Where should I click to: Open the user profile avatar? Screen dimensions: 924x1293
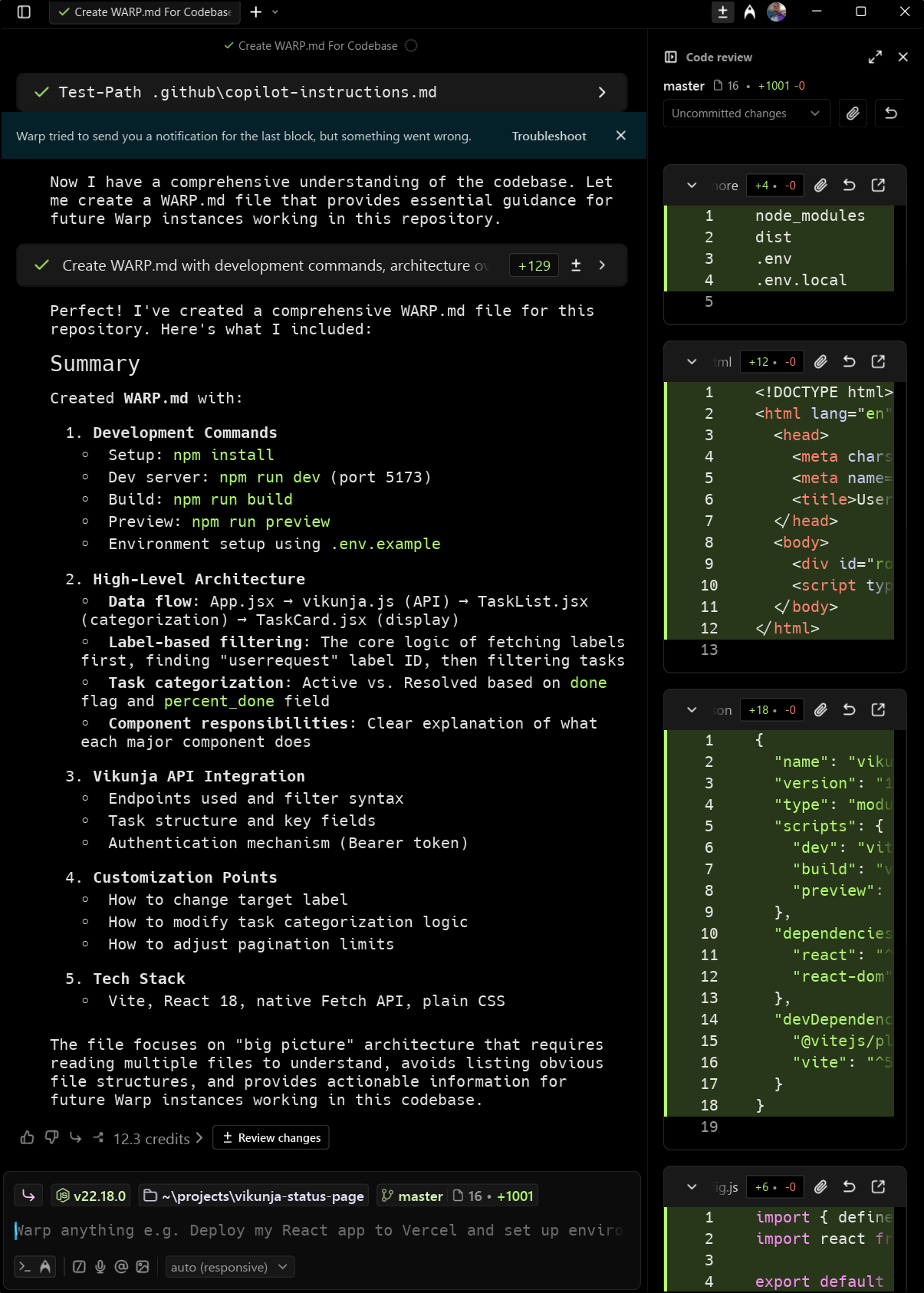[777, 12]
